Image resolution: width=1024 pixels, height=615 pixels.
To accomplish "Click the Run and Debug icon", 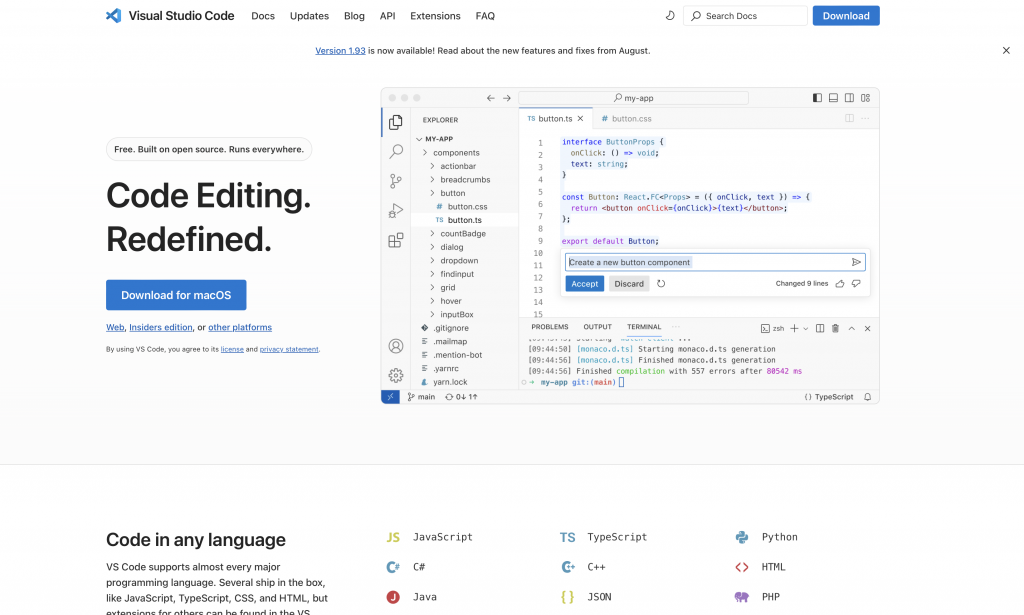I will (x=396, y=210).
